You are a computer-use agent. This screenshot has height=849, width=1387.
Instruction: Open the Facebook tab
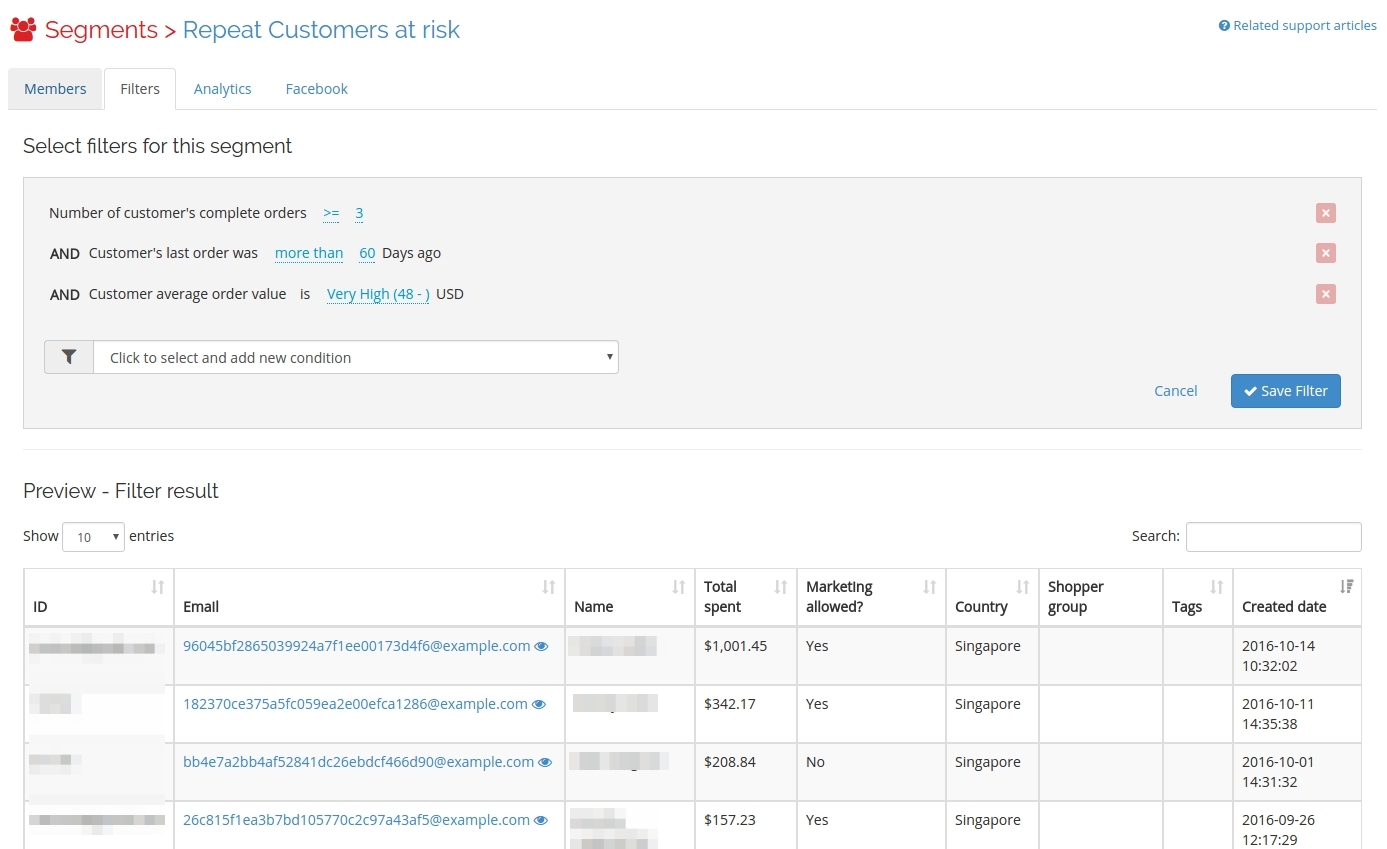click(x=316, y=88)
